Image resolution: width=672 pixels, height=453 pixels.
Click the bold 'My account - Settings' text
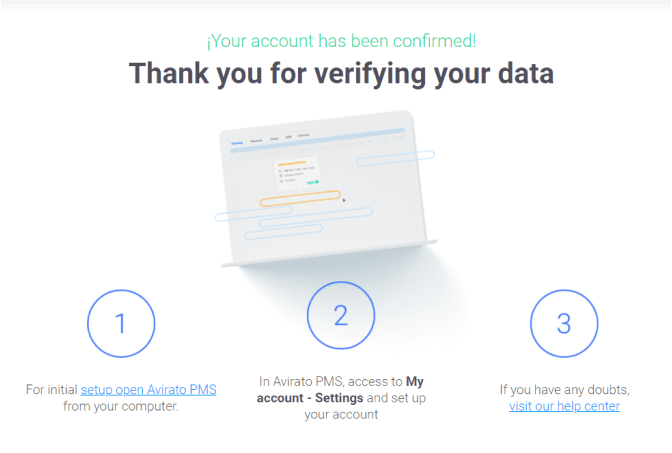(340, 390)
